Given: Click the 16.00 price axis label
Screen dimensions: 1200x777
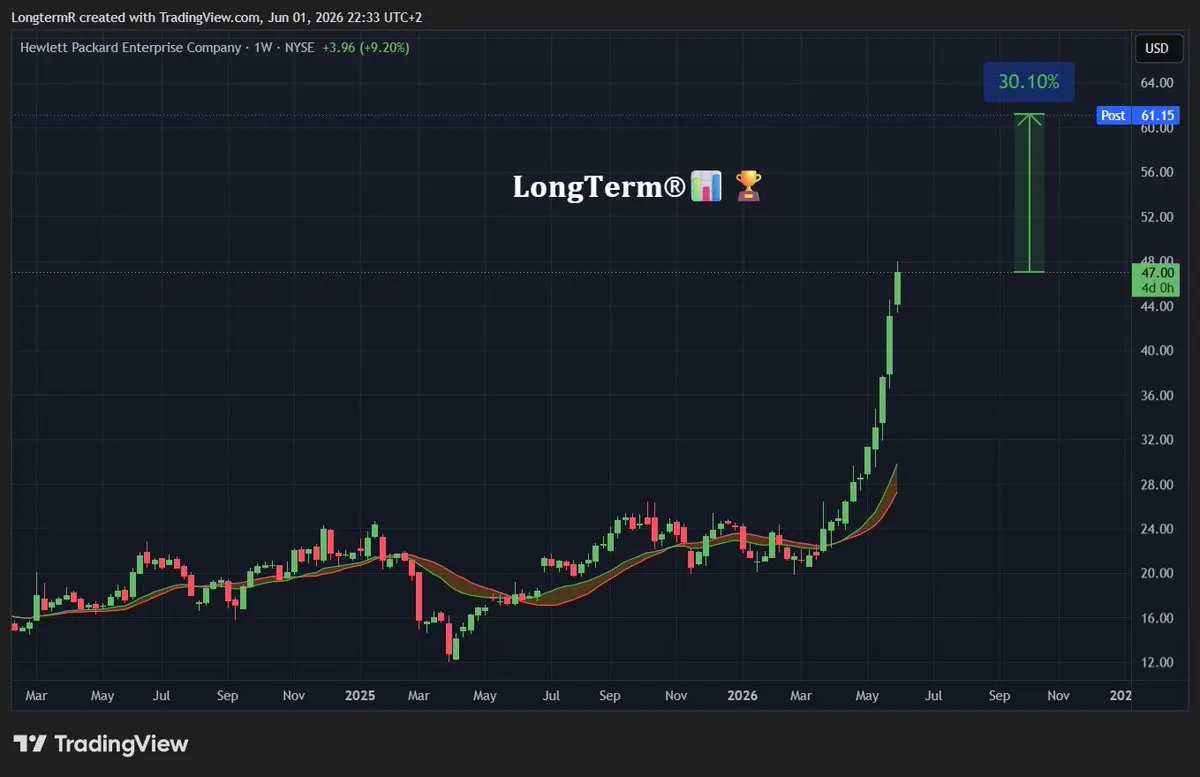Looking at the screenshot, I should 1156,618.
